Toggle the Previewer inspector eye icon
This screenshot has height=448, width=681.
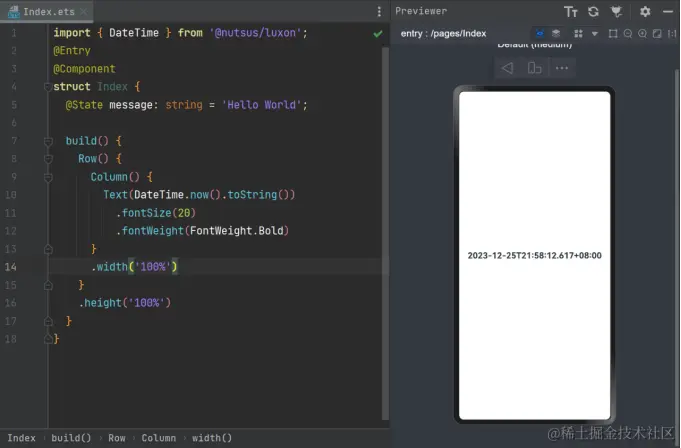[540, 33]
